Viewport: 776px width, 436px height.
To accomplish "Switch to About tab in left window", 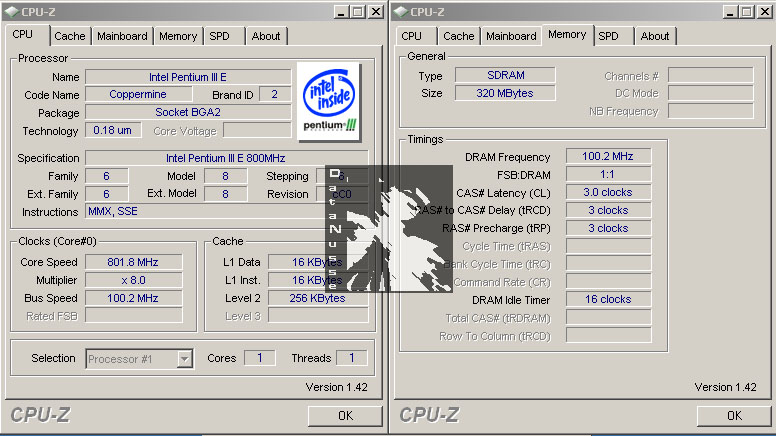I will point(266,36).
